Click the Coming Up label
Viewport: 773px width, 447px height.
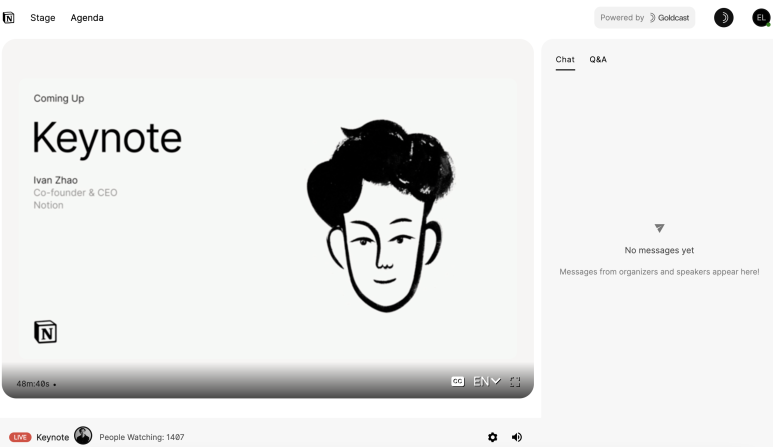[x=59, y=99]
